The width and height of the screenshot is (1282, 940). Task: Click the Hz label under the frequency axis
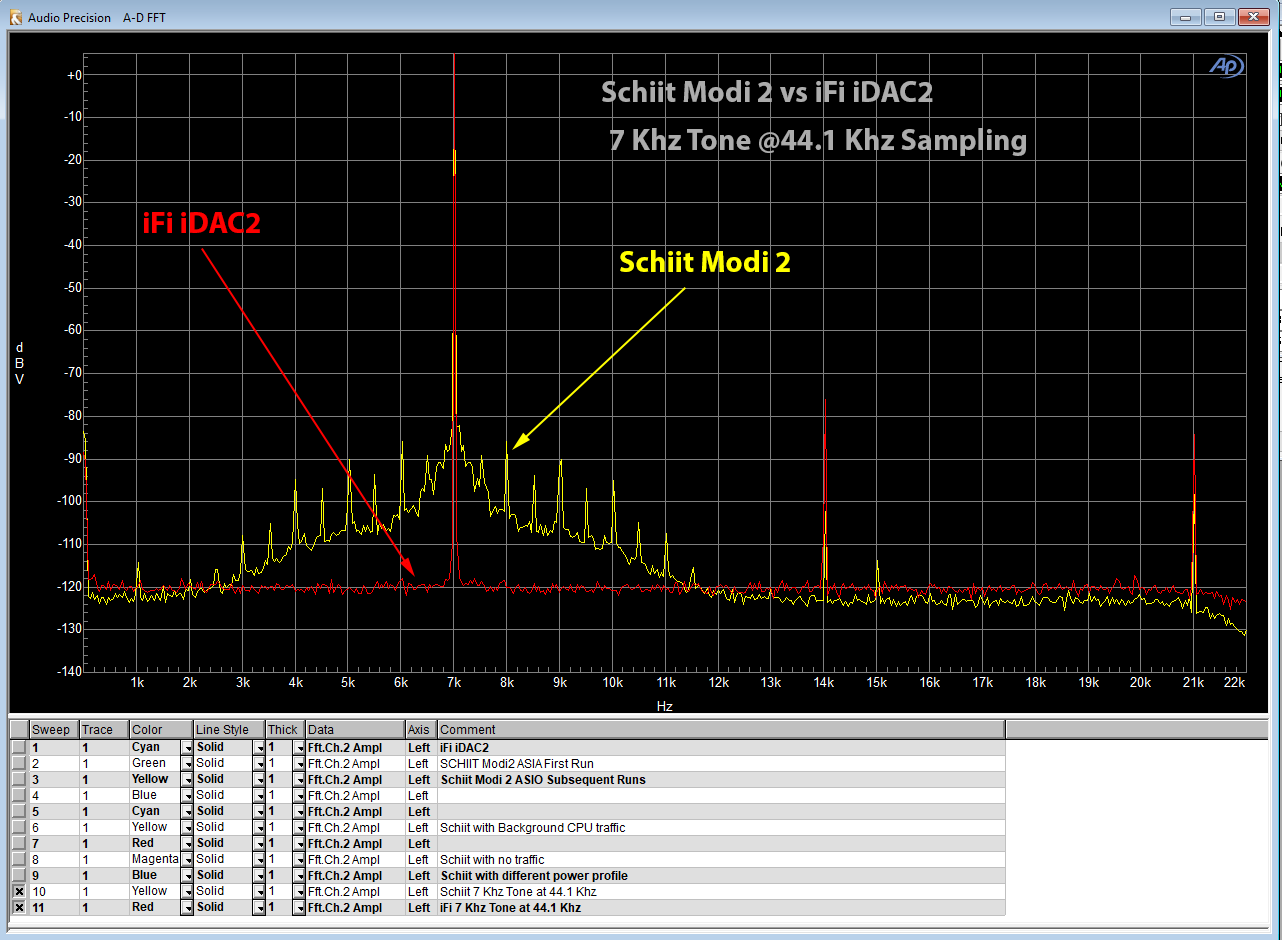tap(665, 705)
